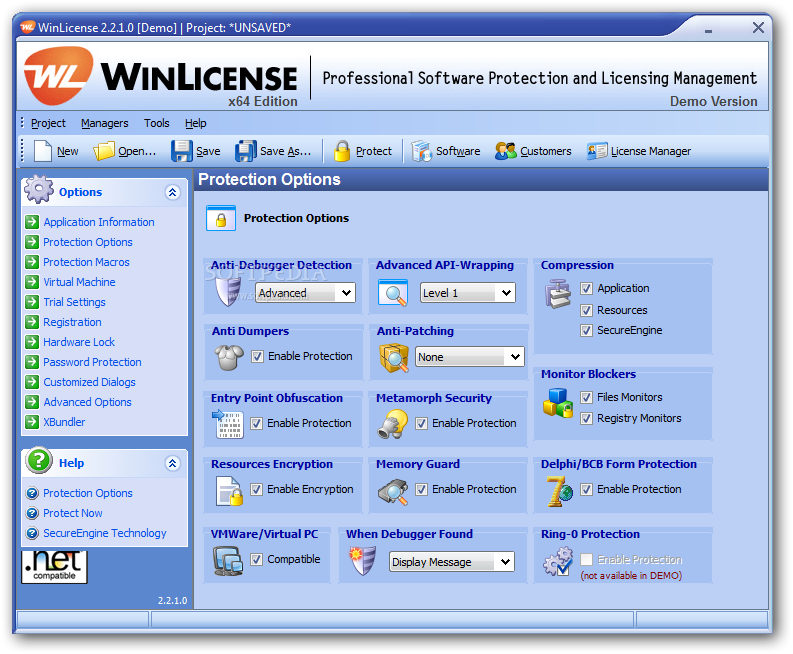793x654 pixels.
Task: Click the Options gear icon
Action: (x=39, y=189)
